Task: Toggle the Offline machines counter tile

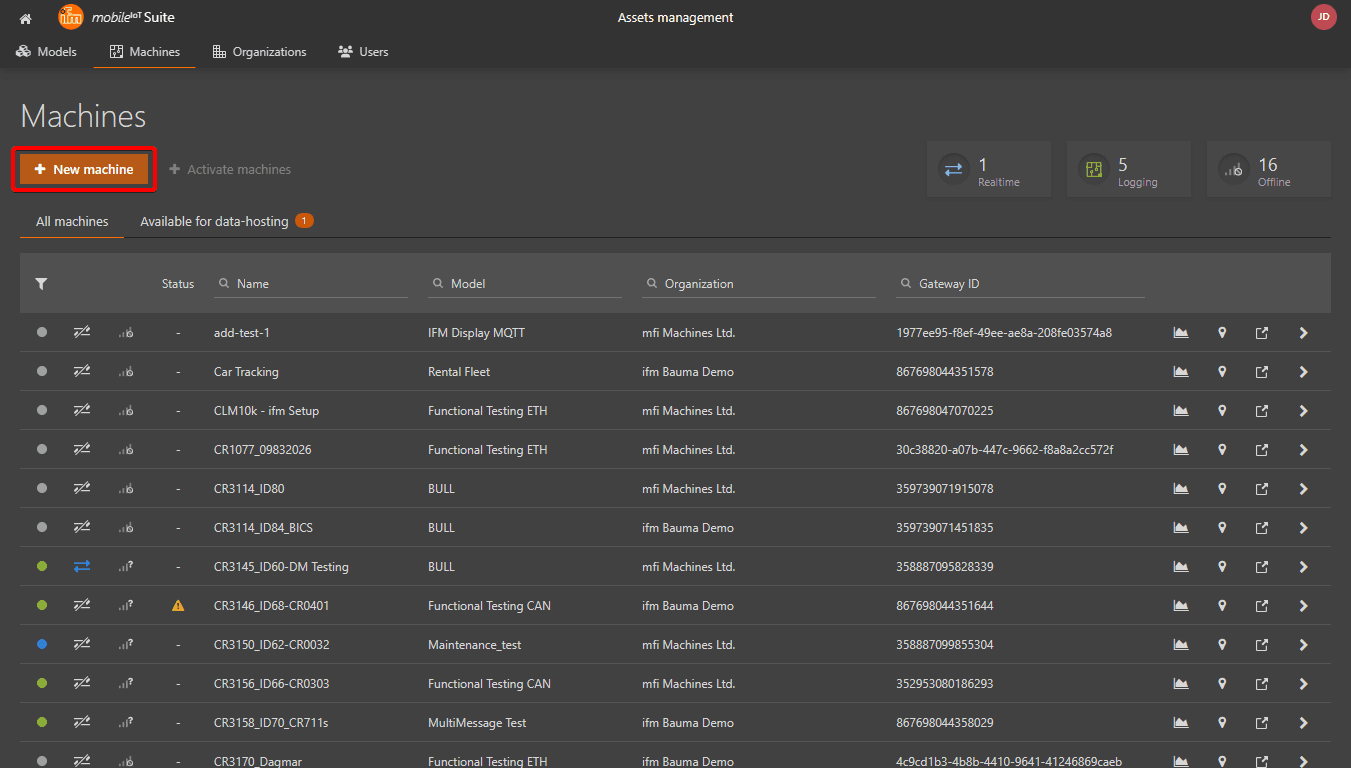Action: (x=1268, y=170)
